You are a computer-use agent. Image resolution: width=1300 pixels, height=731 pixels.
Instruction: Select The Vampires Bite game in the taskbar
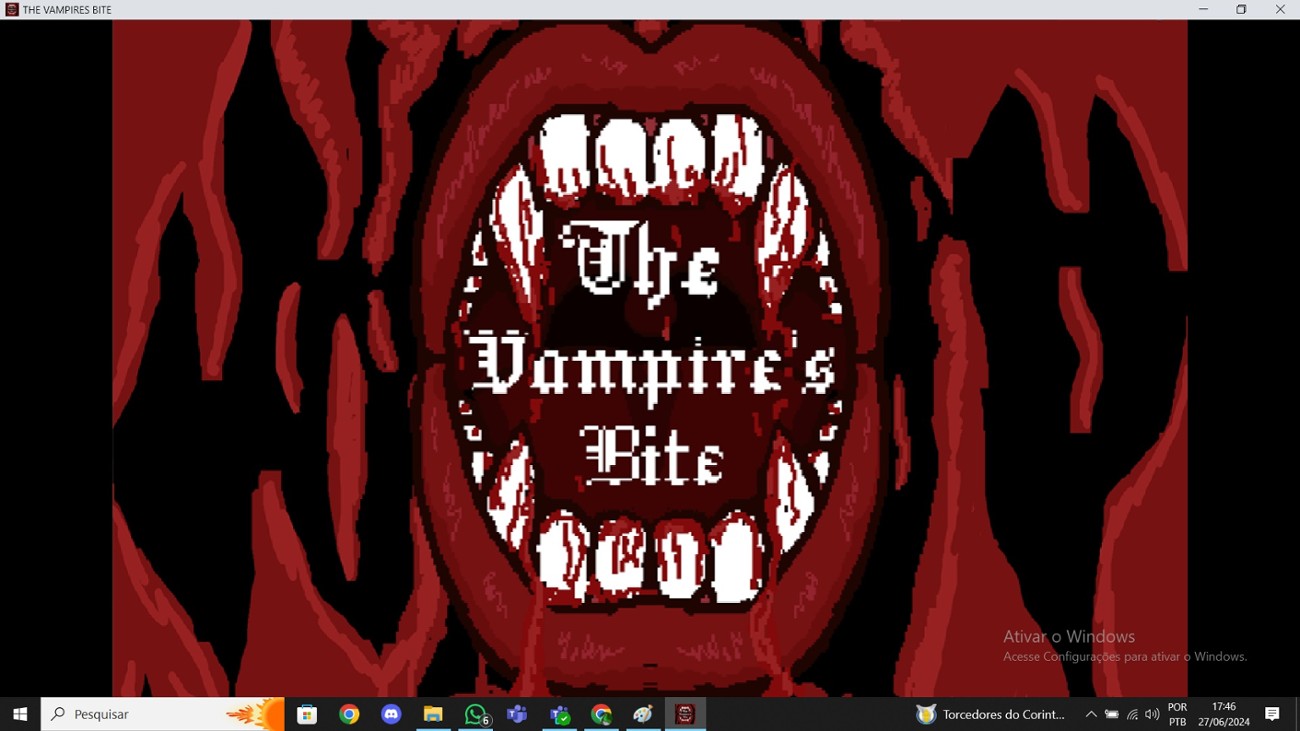click(x=685, y=714)
